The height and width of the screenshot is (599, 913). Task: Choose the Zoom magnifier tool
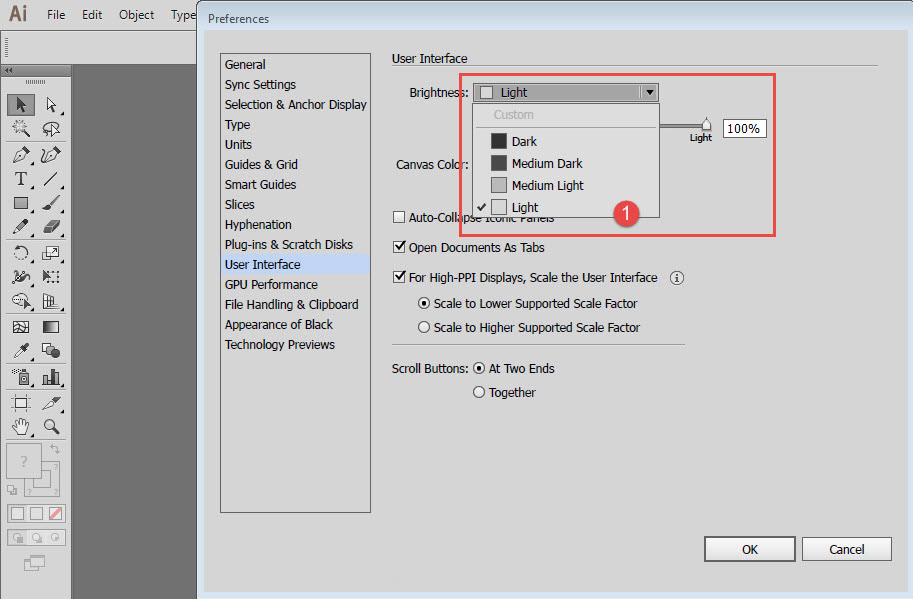tap(51, 427)
